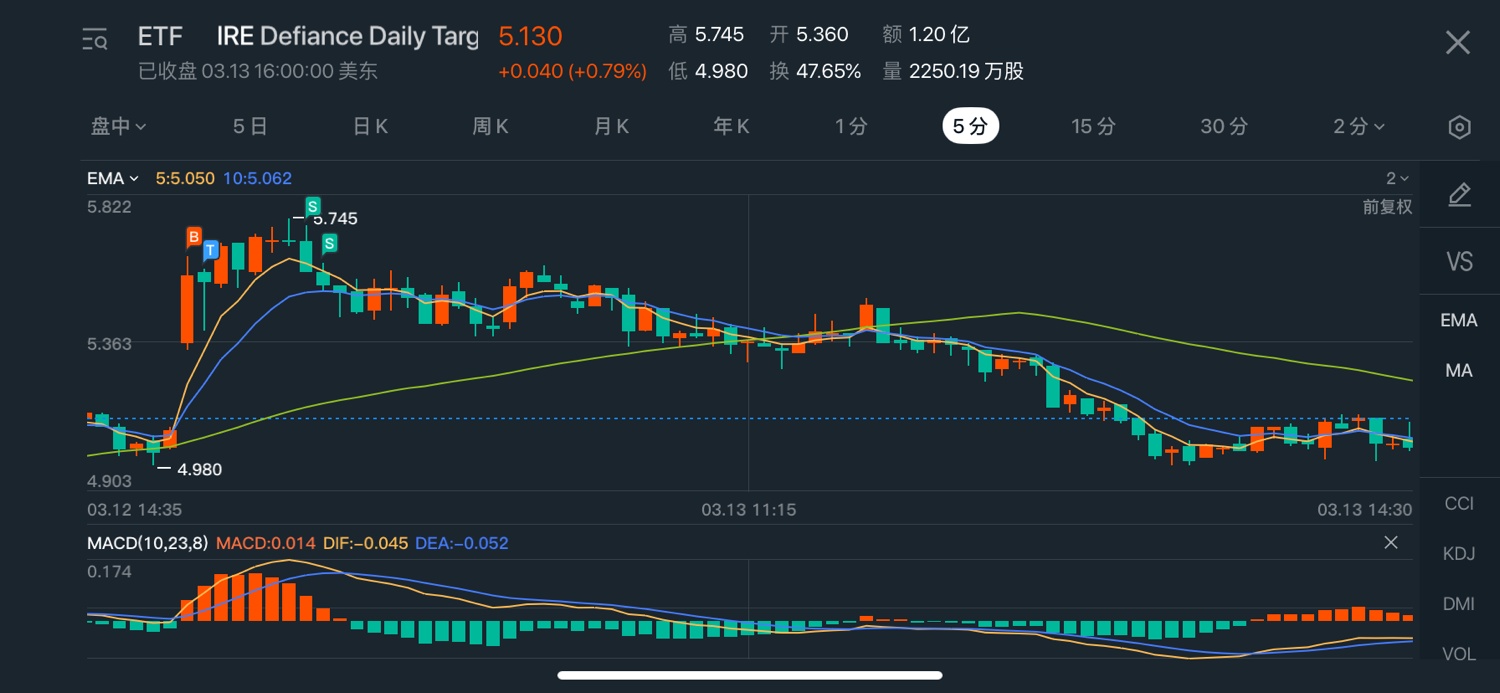
Task: Close the chart view with X
Action: (1458, 42)
